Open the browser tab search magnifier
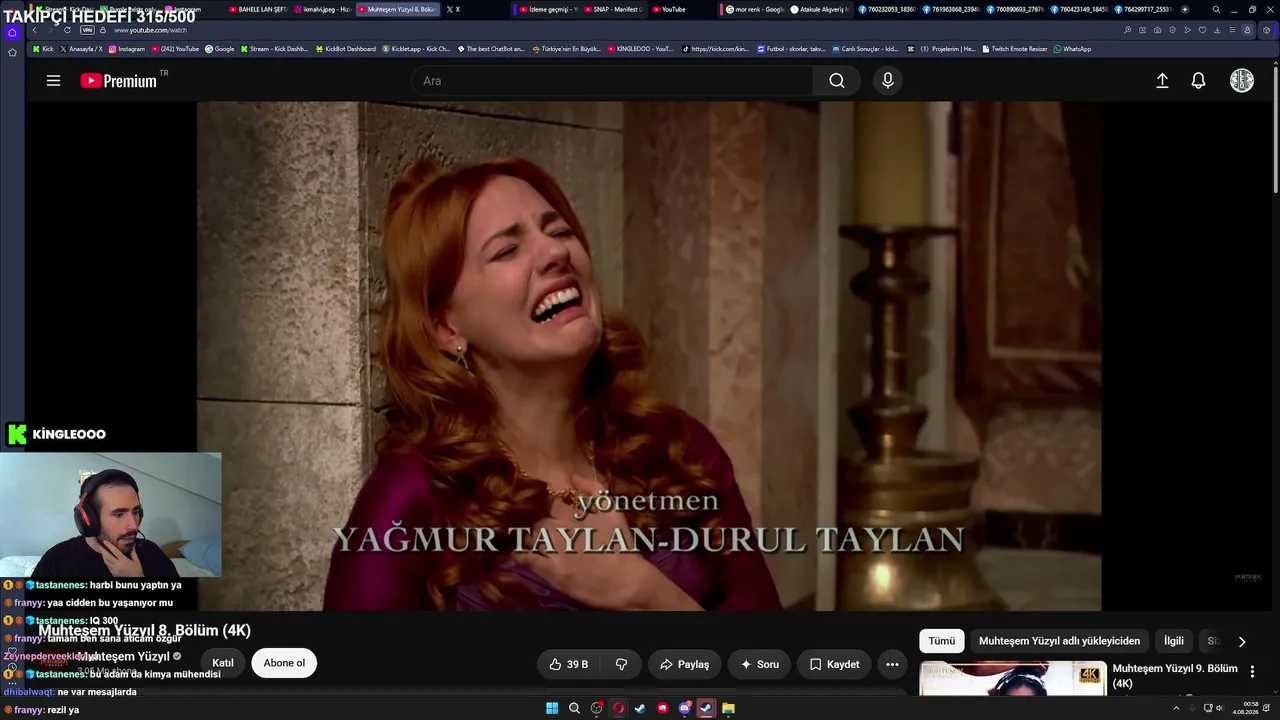Viewport: 1280px width, 720px height. click(1216, 9)
